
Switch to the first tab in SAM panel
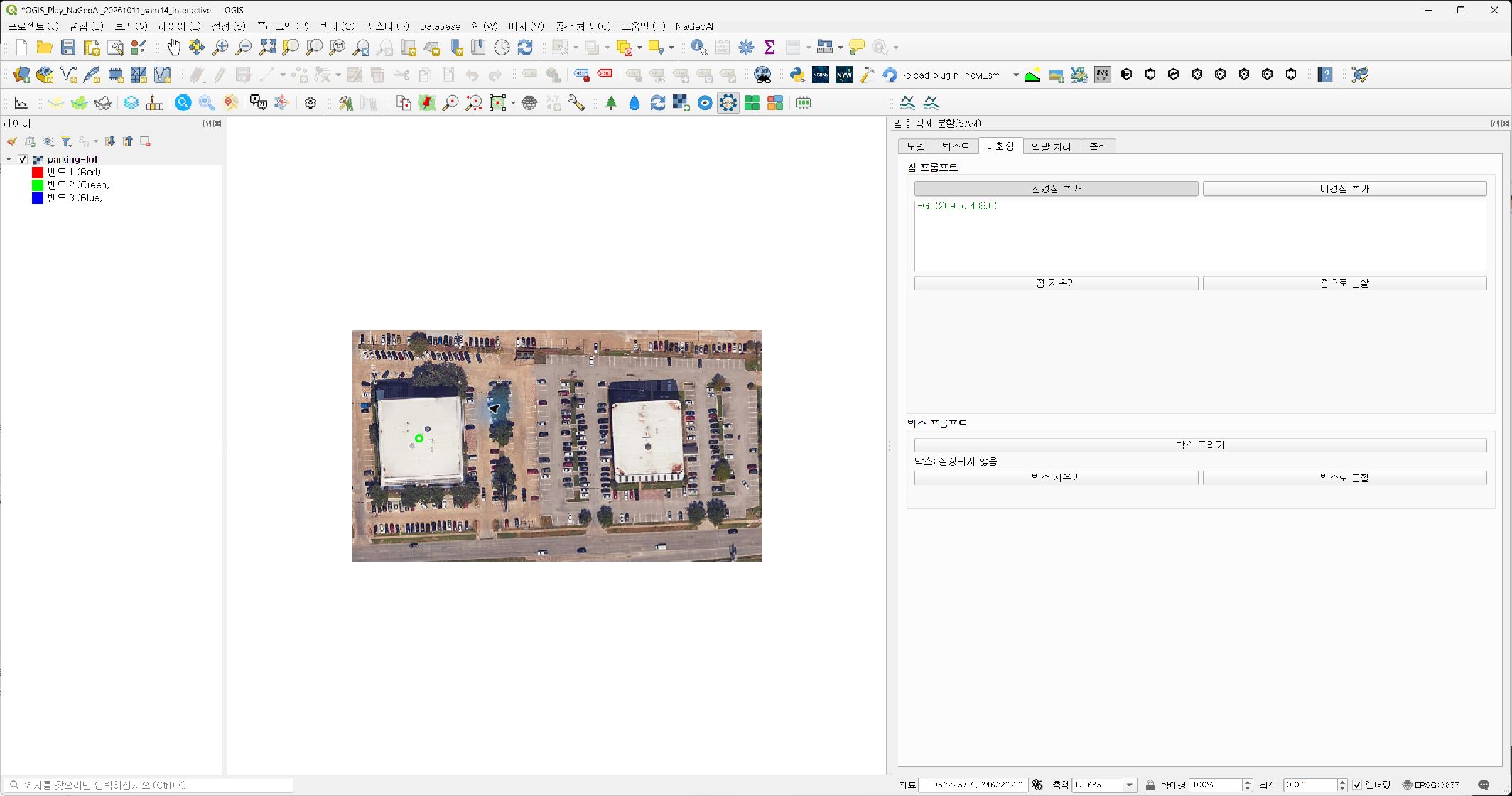pos(915,146)
